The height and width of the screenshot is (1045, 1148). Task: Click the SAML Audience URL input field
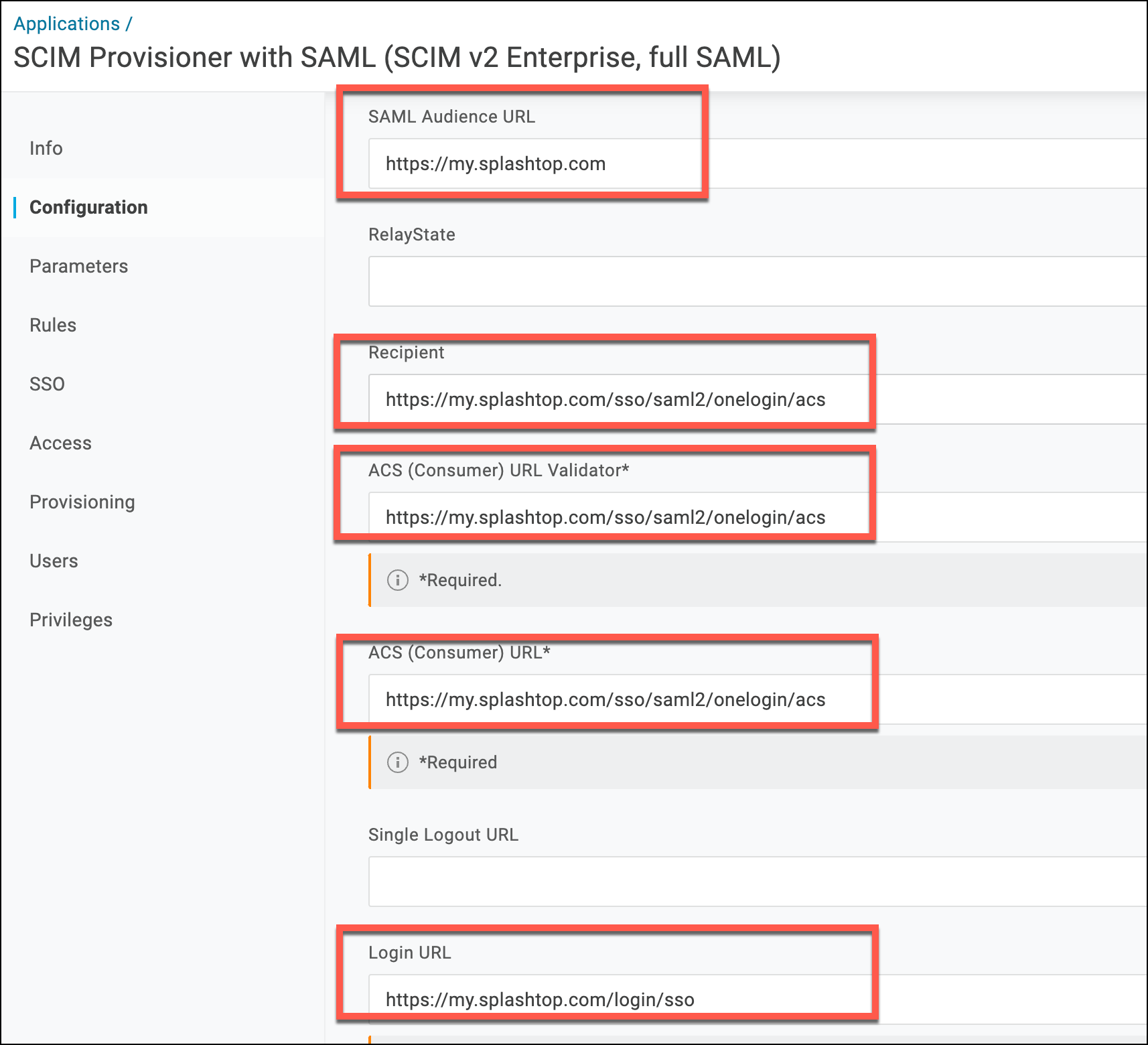[x=758, y=163]
